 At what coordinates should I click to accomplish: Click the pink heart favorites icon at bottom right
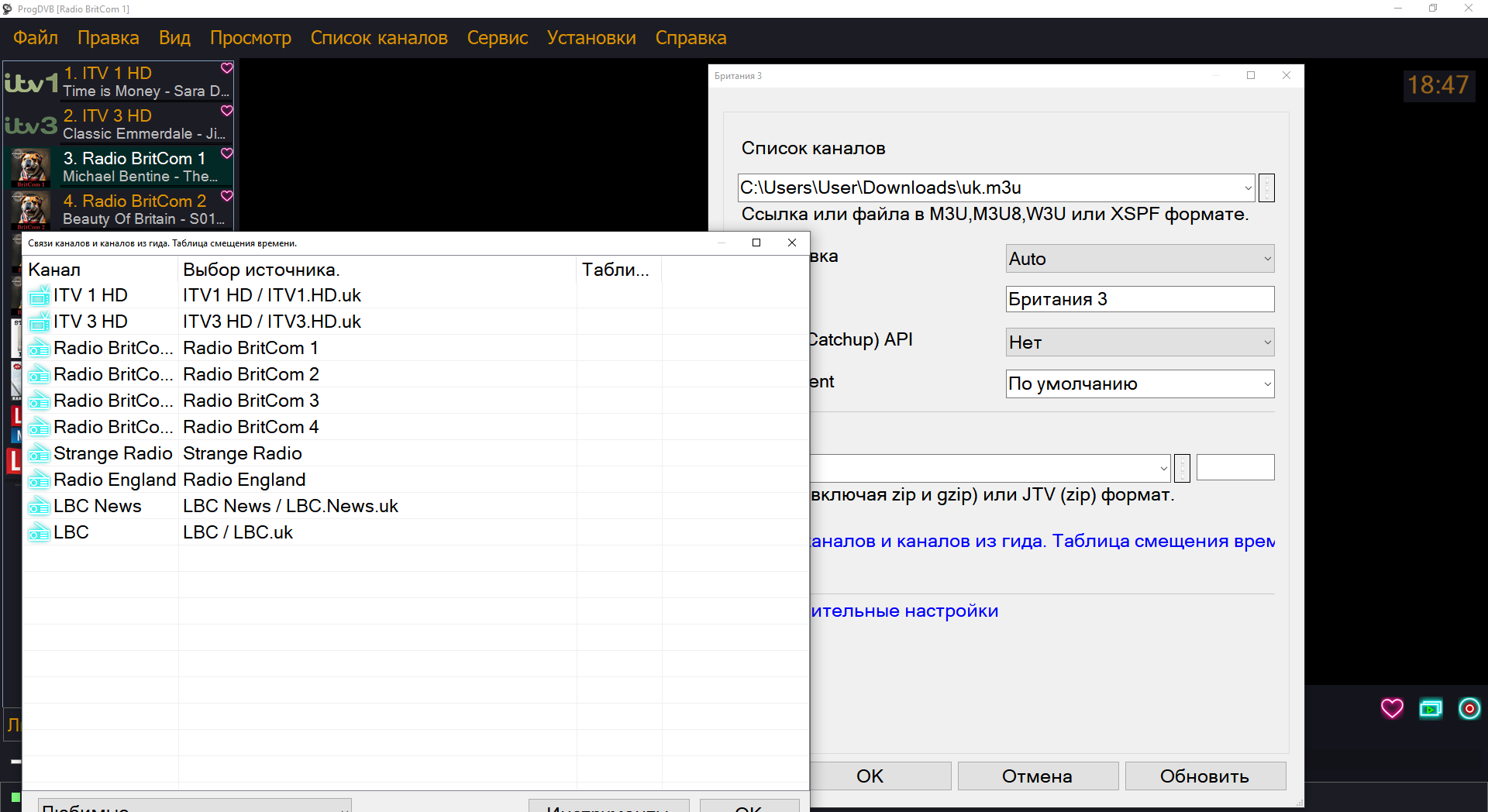tap(1392, 708)
